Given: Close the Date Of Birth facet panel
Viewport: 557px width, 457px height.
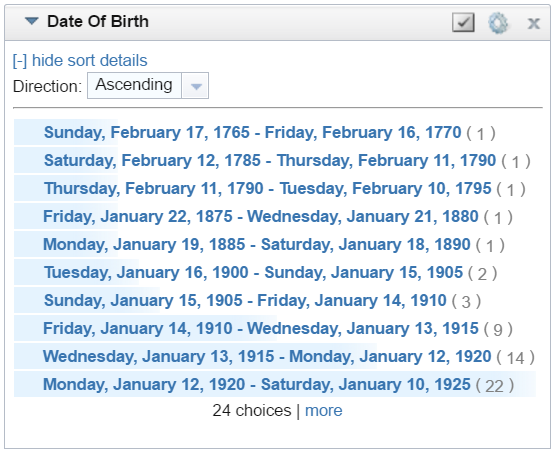Looking at the screenshot, I should coord(534,24).
